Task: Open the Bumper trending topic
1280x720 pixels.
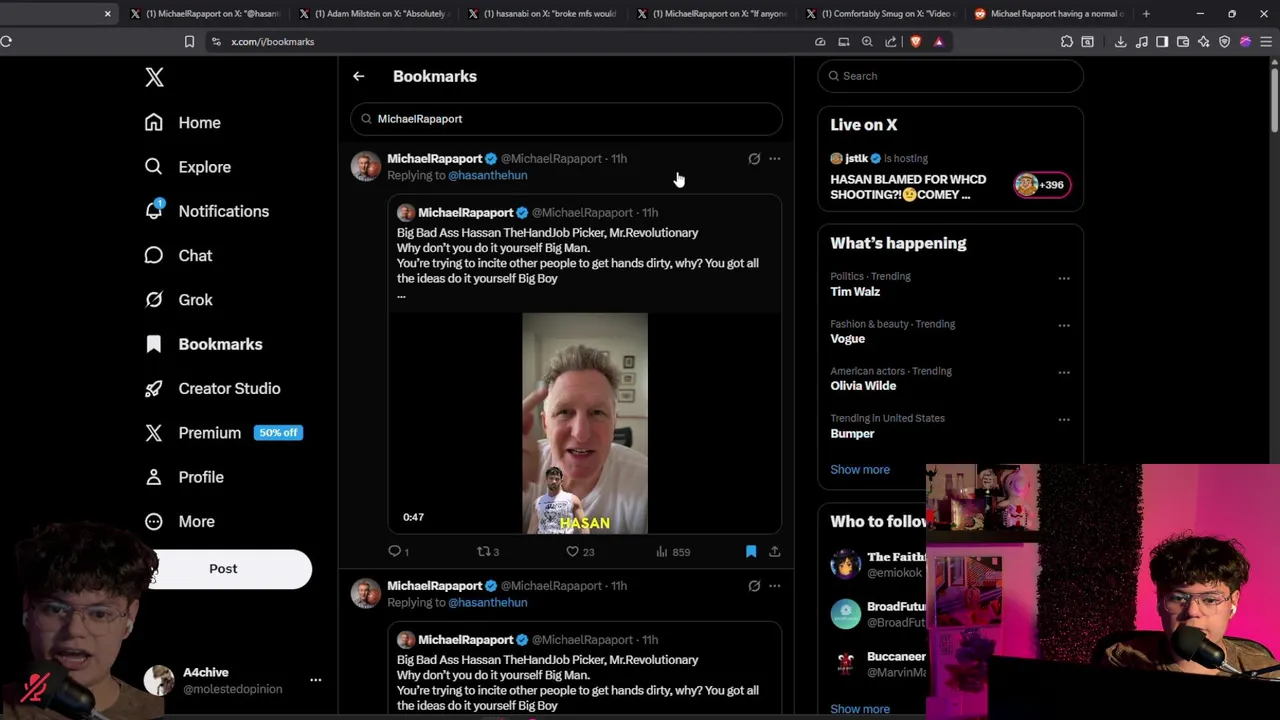Action: (852, 434)
